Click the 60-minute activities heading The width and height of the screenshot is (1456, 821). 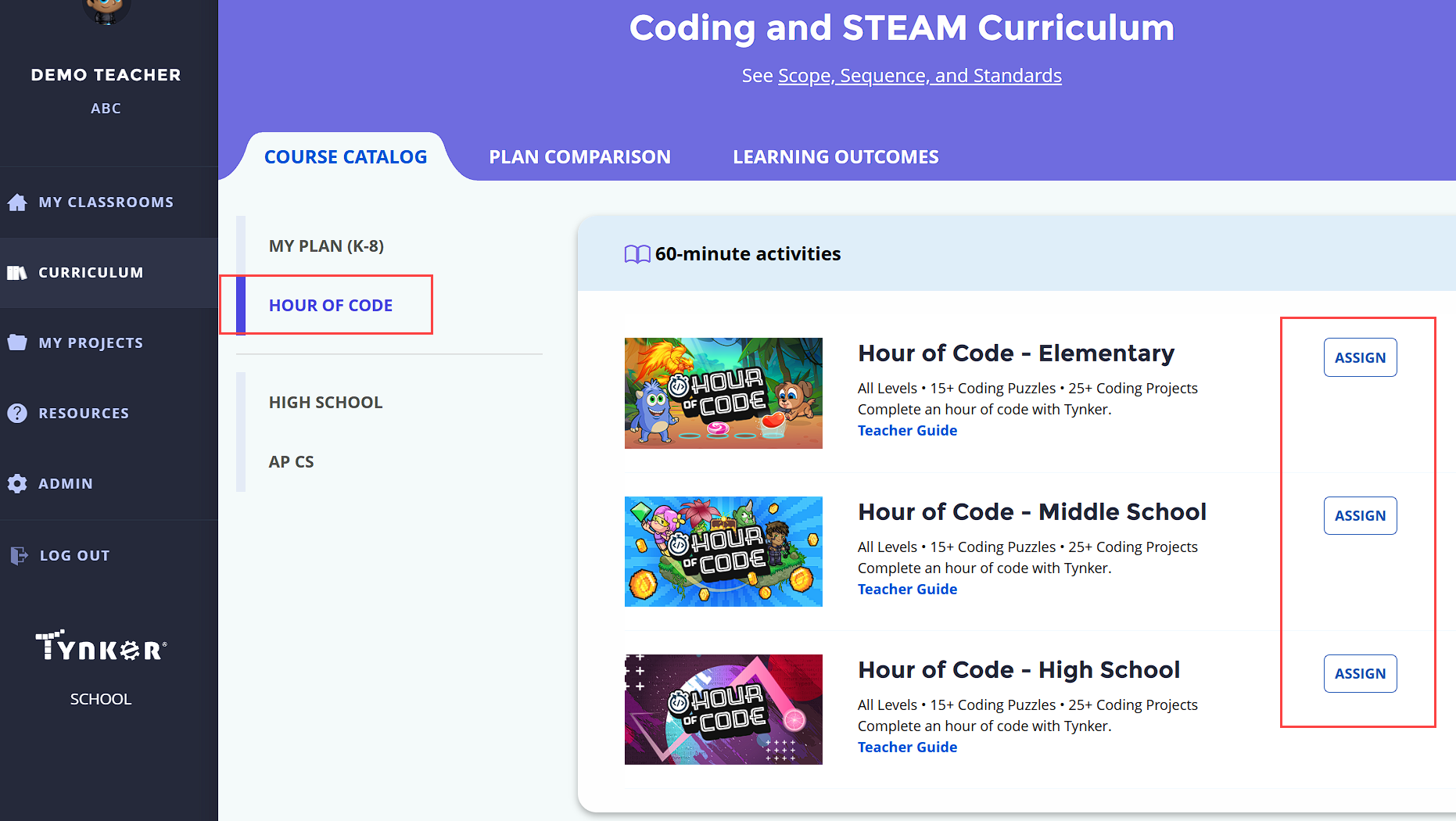(748, 254)
